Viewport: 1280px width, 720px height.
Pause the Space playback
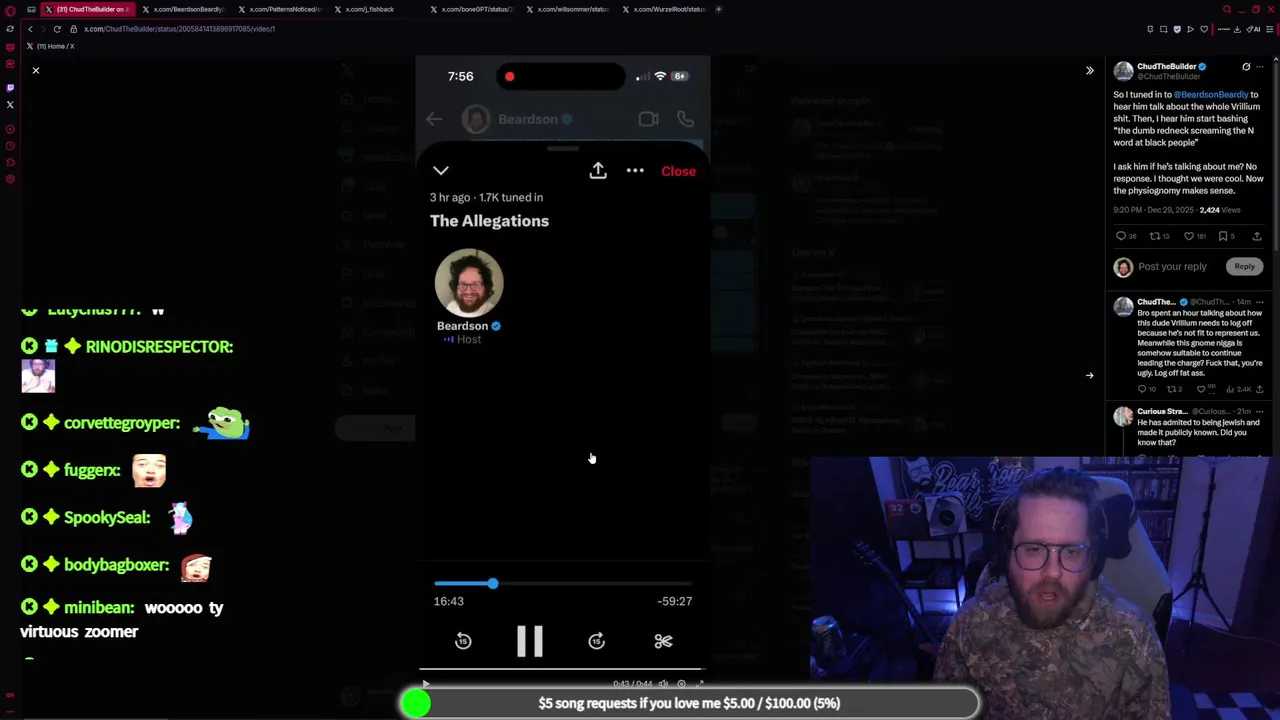point(530,641)
